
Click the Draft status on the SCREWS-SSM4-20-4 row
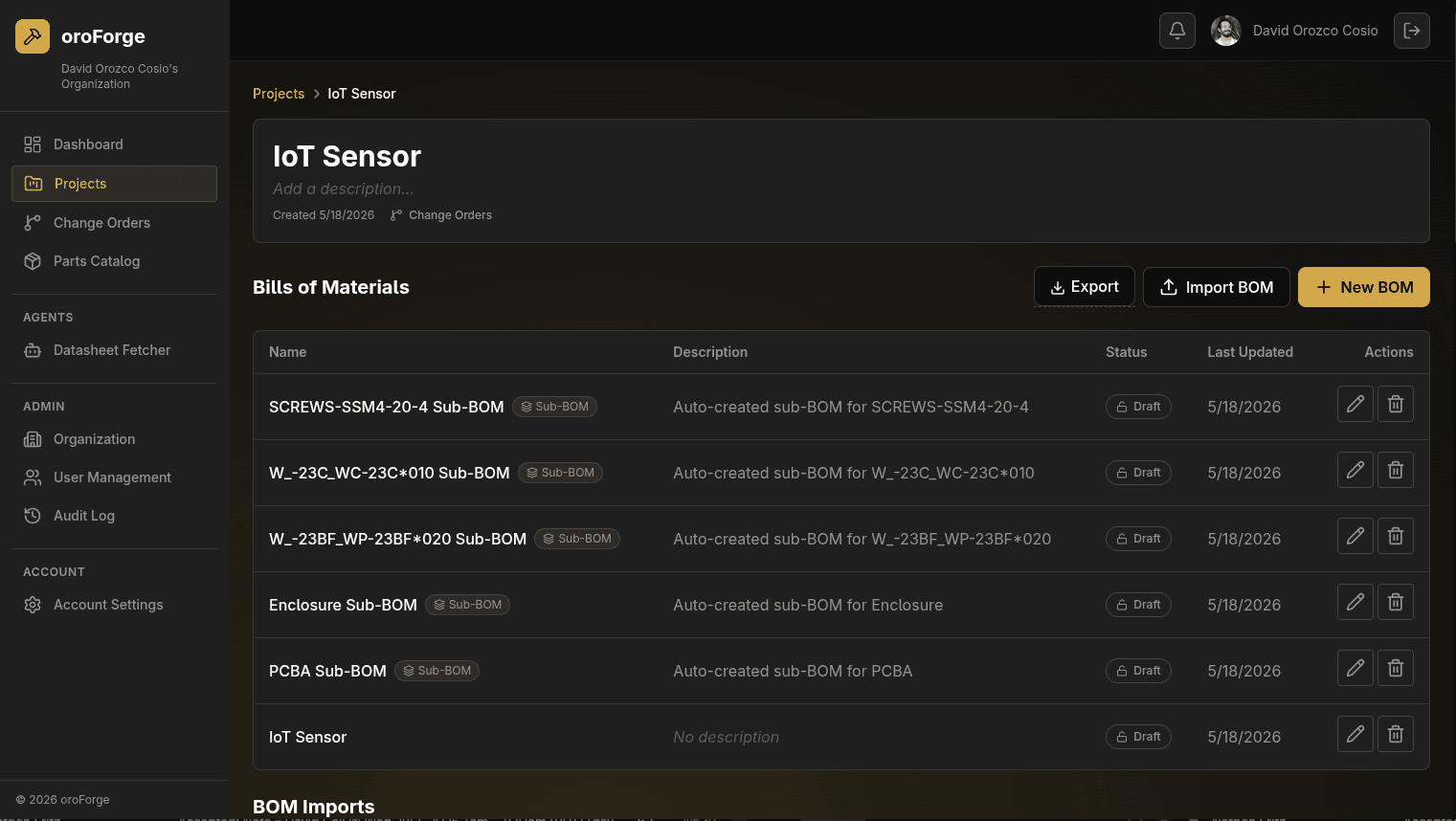[x=1138, y=407]
